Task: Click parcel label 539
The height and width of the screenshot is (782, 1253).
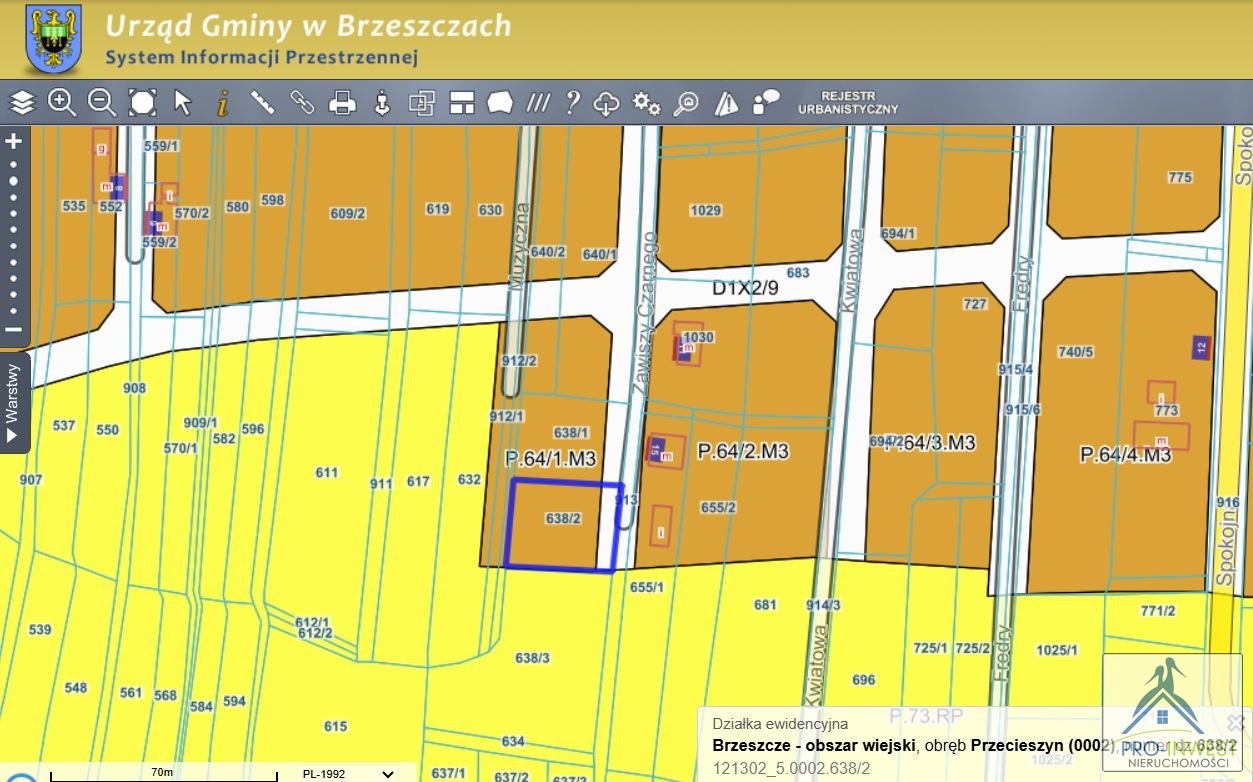Action: click(x=40, y=630)
